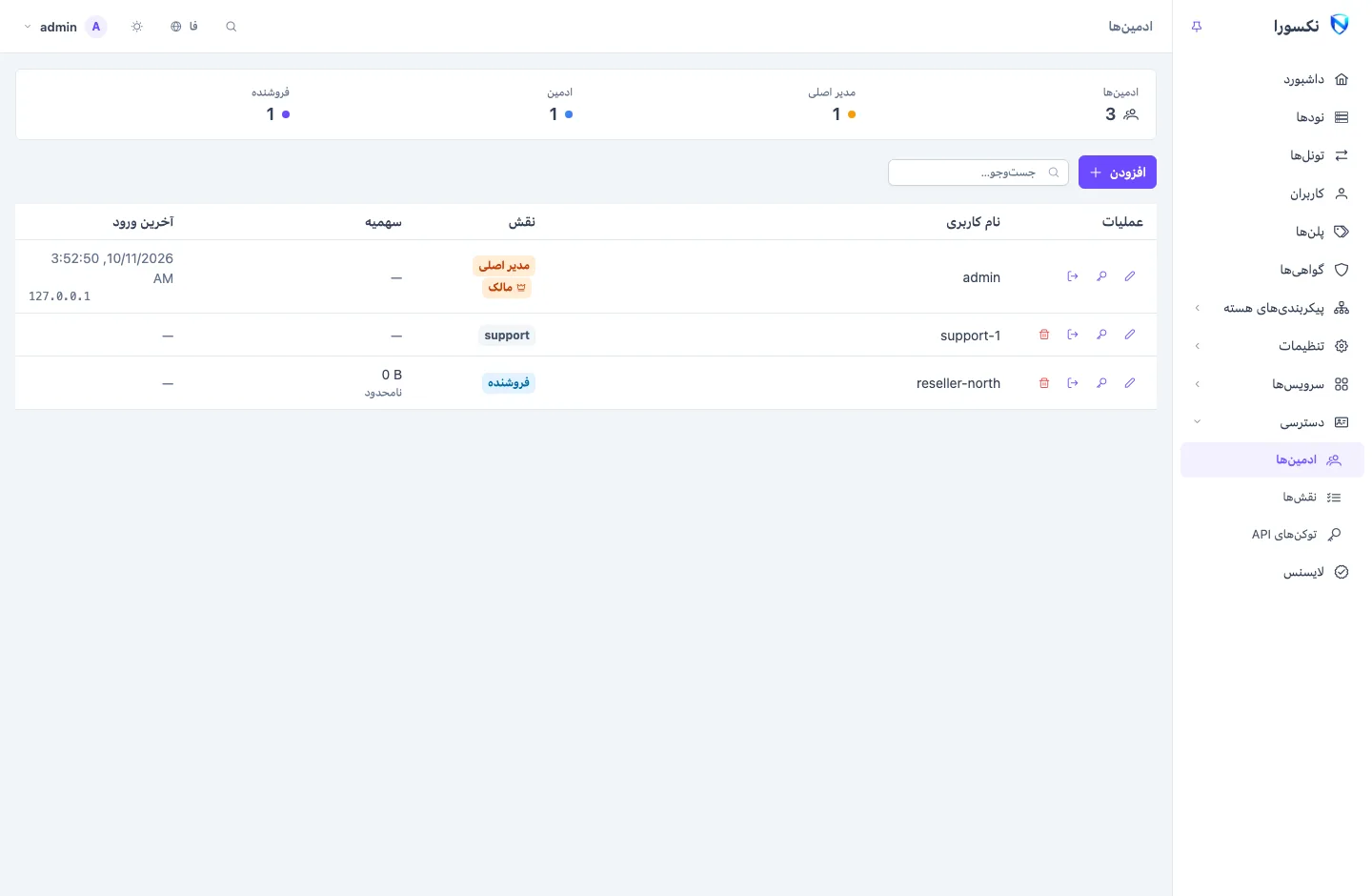Screen dimensions: 1372x896
Task: Edit reseller-north with the pencil icon
Action: click(1130, 383)
